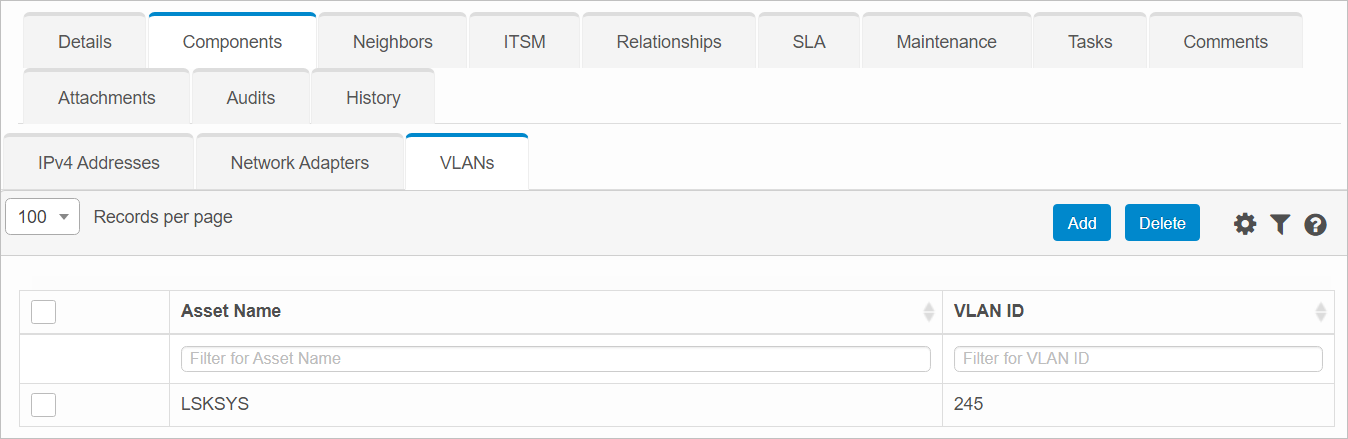This screenshot has width=1348, height=439.
Task: Go to the IPv4 Addresses sub-tab
Action: 99,163
